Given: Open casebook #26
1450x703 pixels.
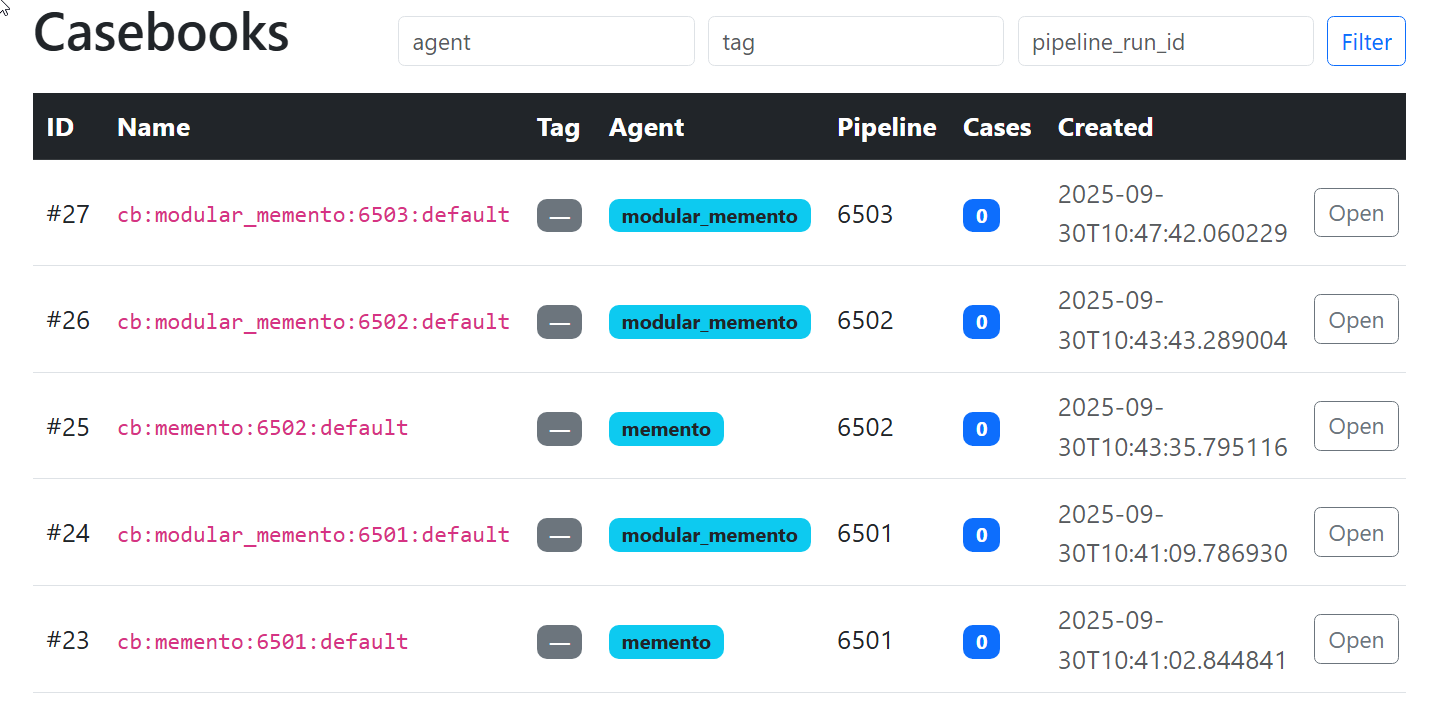Looking at the screenshot, I should coord(1355,320).
